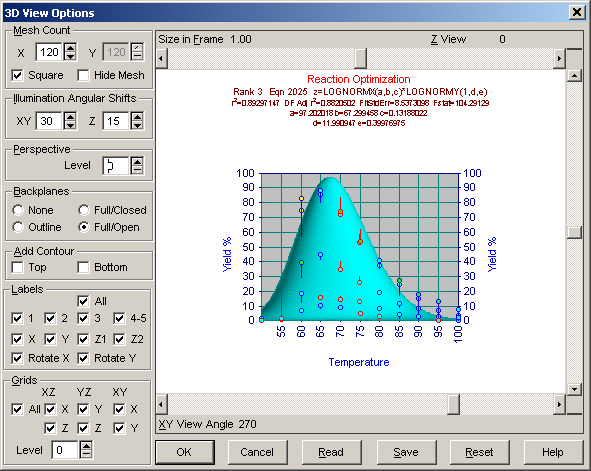Viewport: 591px width, 471px height.
Task: Click the Reset button
Action: click(479, 452)
